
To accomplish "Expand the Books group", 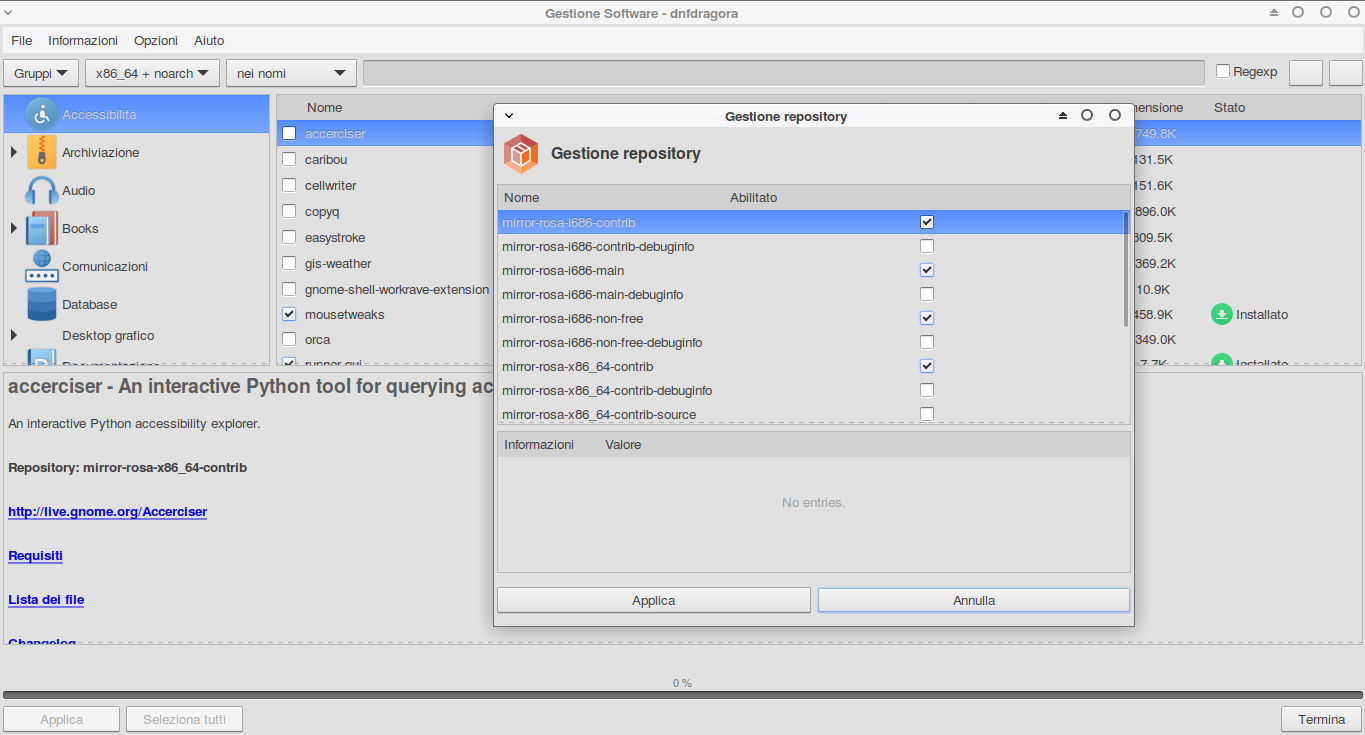I will (x=14, y=228).
